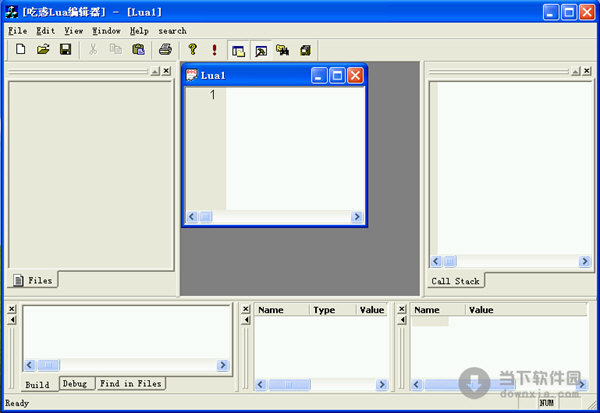Click Lua1 editor scroll right arrow
The width and height of the screenshot is (600, 413).
(x=357, y=217)
